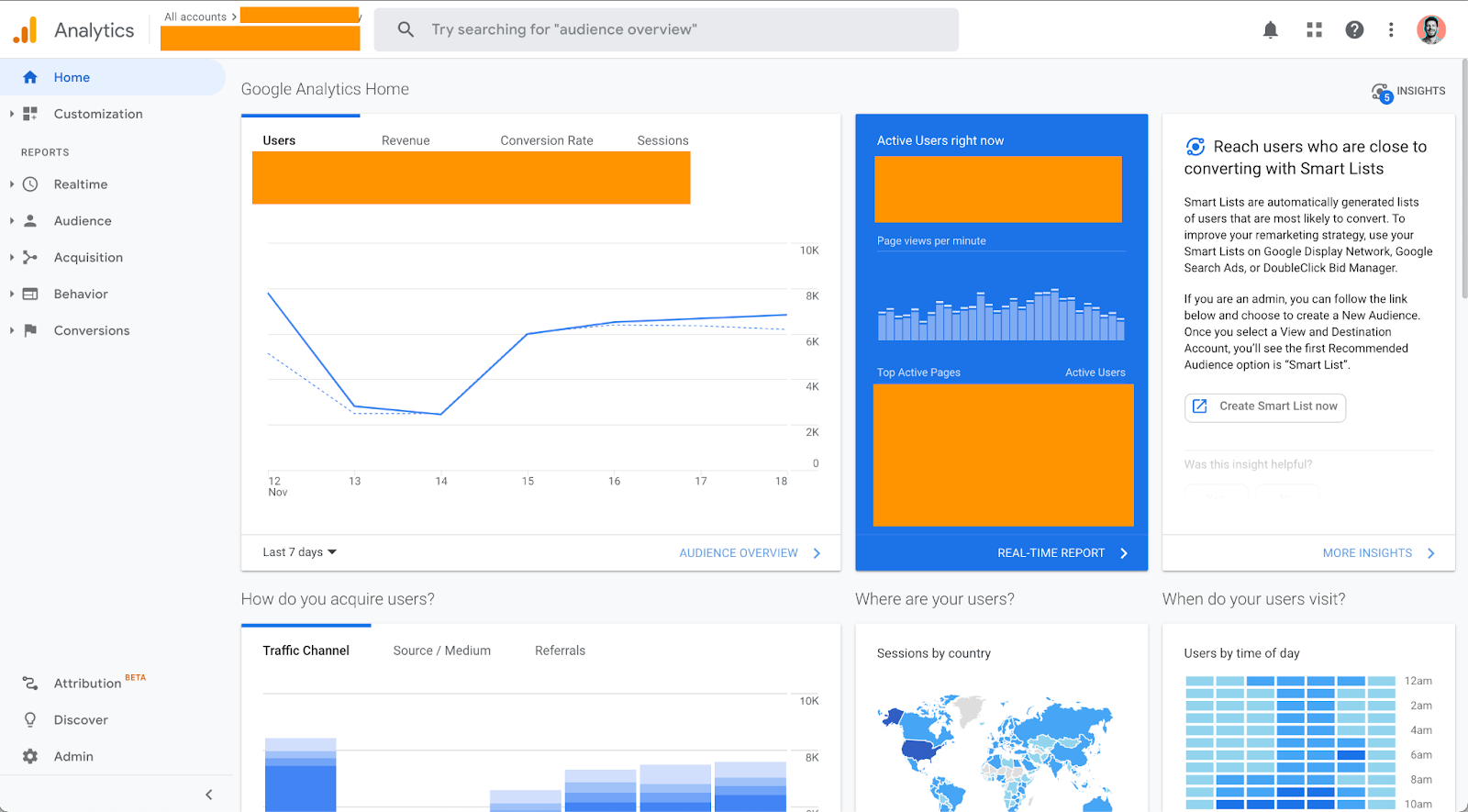Click the 'Active Users right now' heading
Image resolution: width=1468 pixels, height=812 pixels.
[x=940, y=140]
